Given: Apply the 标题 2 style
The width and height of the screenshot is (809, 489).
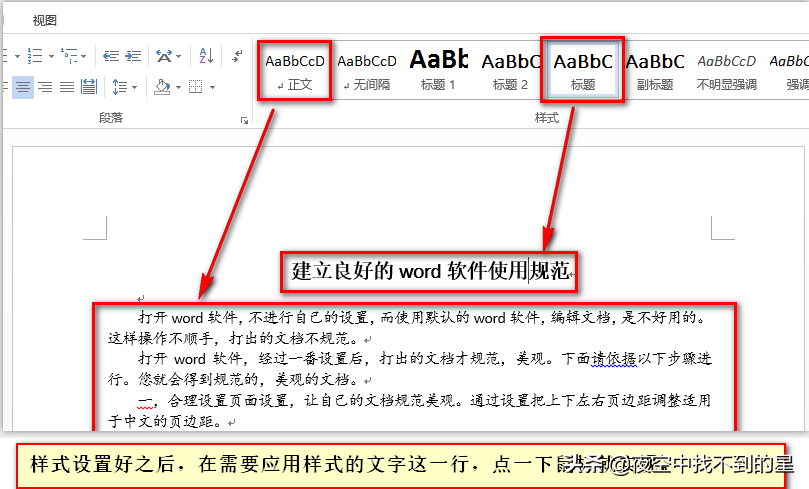Looking at the screenshot, I should [510, 71].
